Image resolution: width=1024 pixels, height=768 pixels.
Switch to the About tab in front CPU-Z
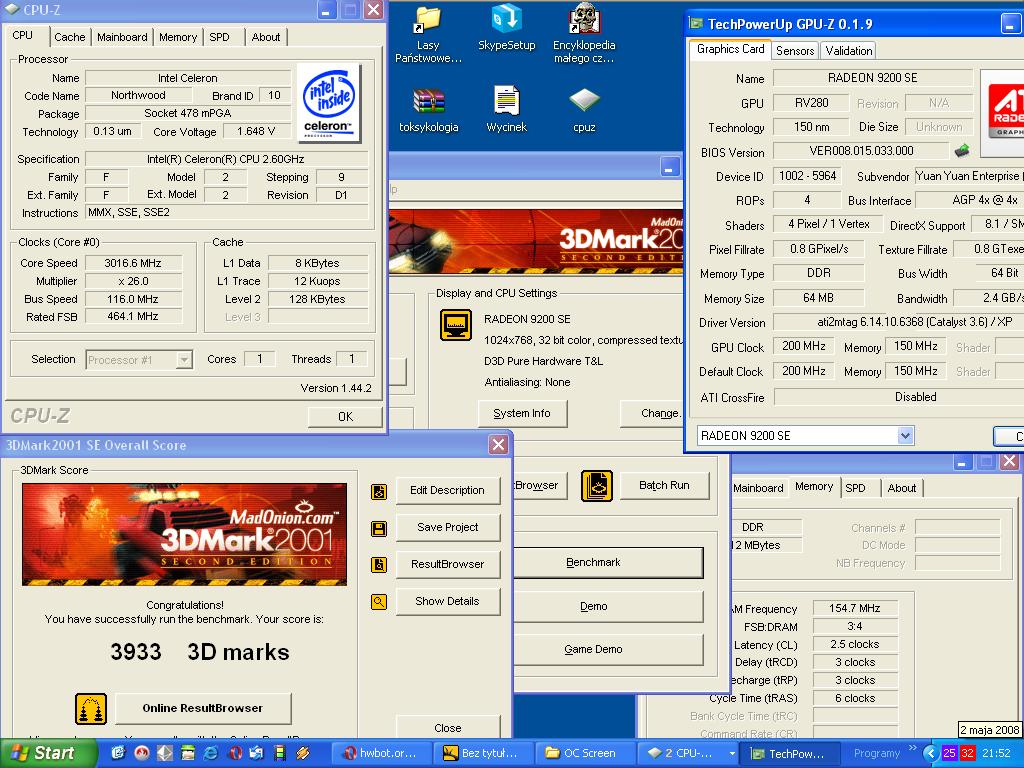point(266,37)
